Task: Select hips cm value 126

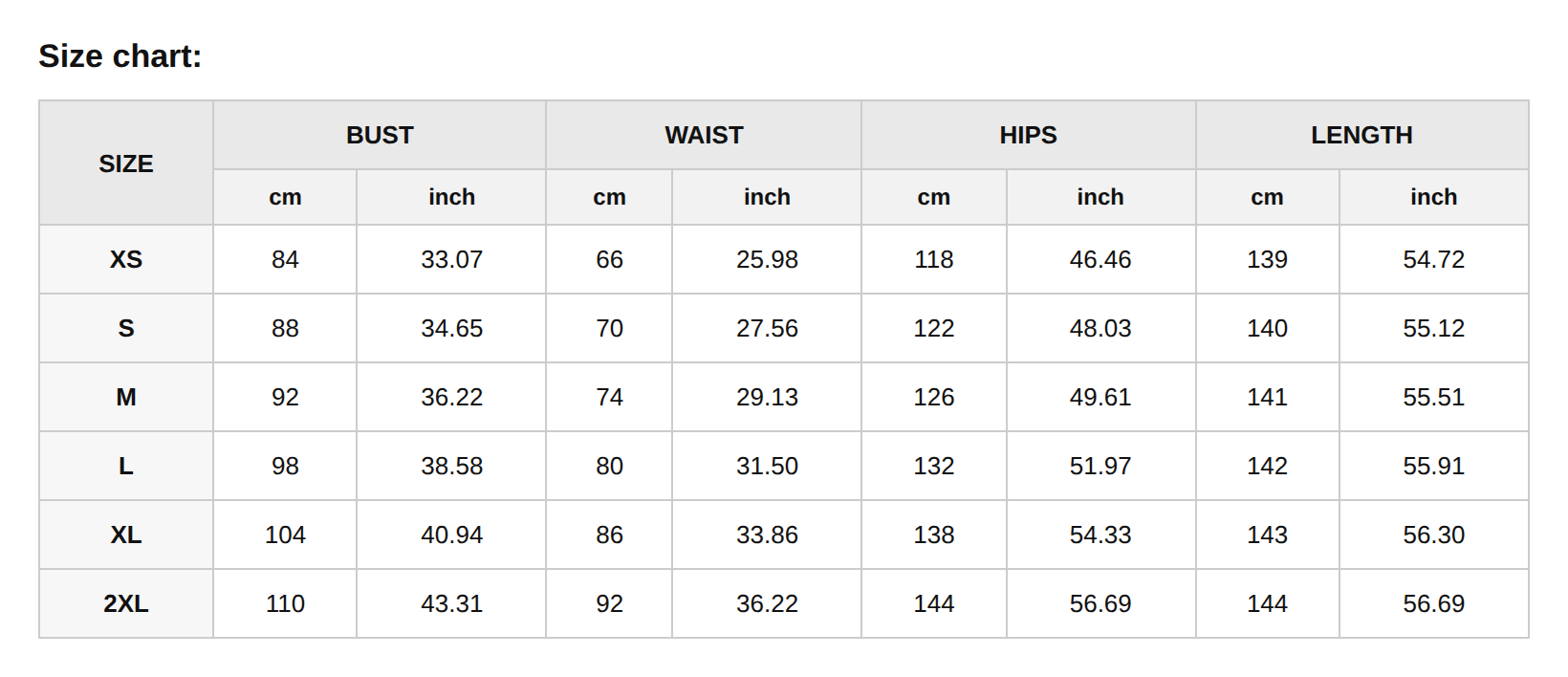Action: pos(934,397)
